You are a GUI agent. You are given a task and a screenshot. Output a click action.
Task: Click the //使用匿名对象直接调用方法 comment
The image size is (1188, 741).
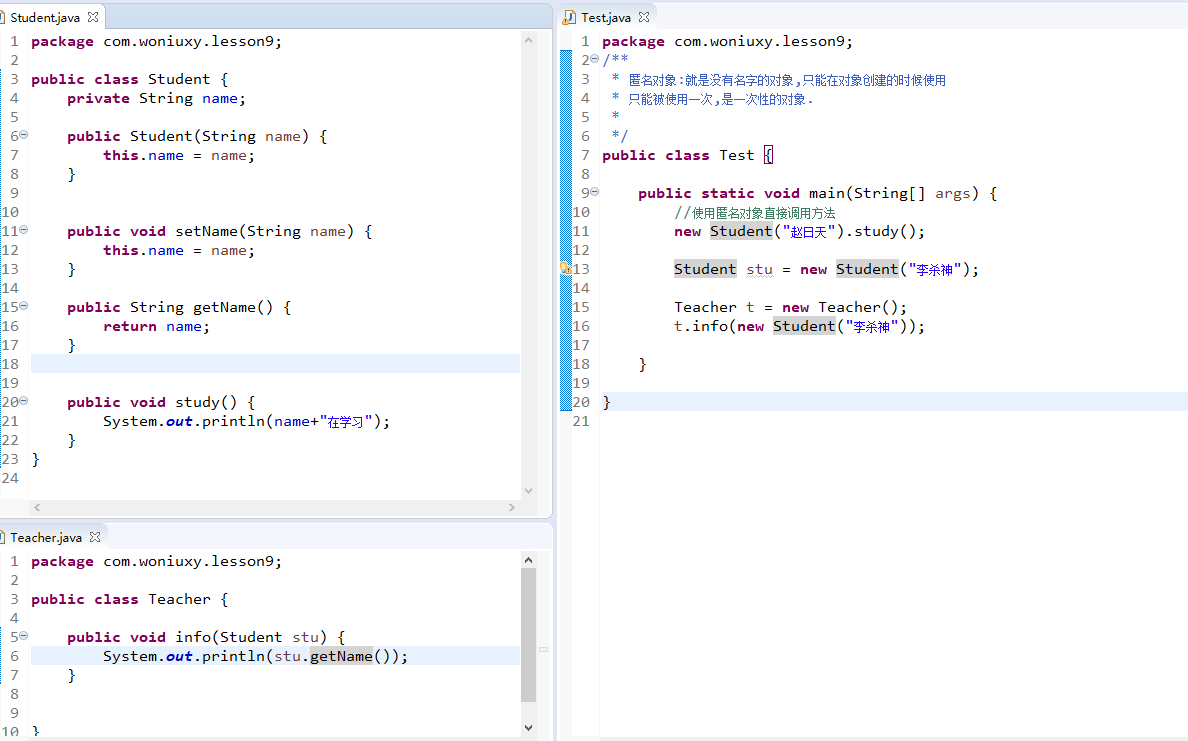pos(755,213)
